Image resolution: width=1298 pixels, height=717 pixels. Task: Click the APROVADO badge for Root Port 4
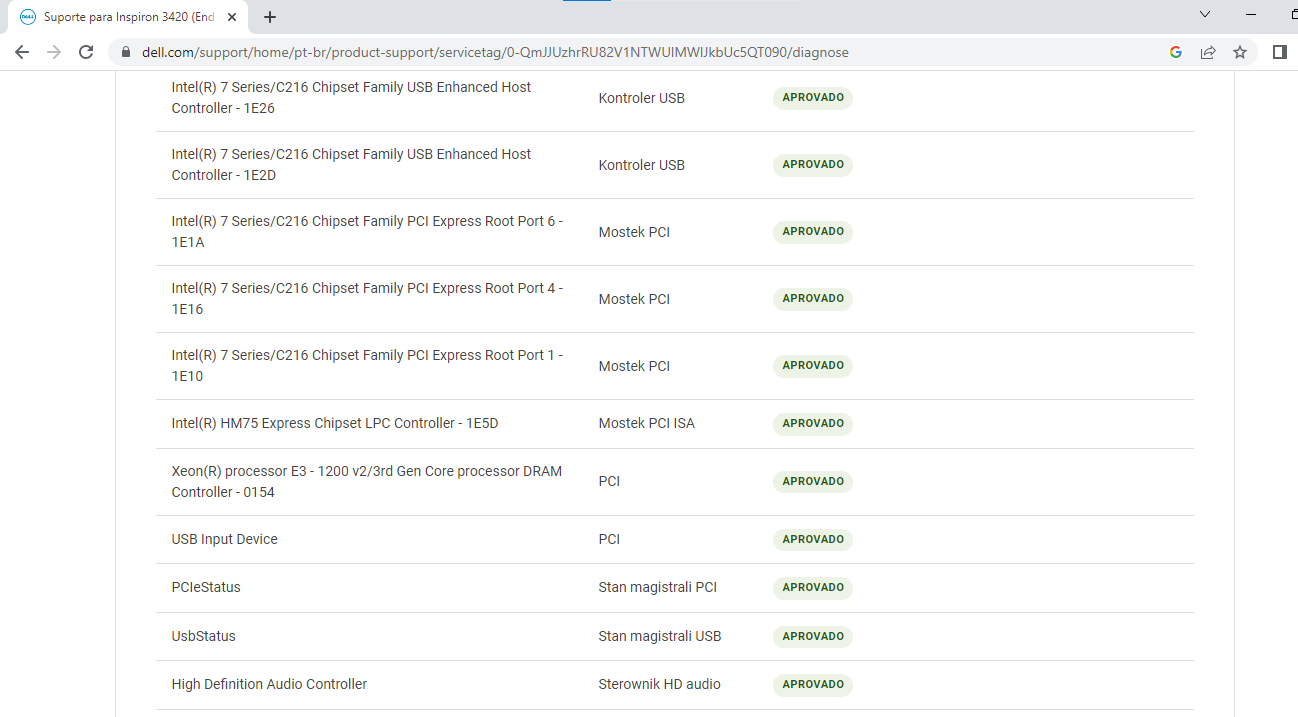813,299
